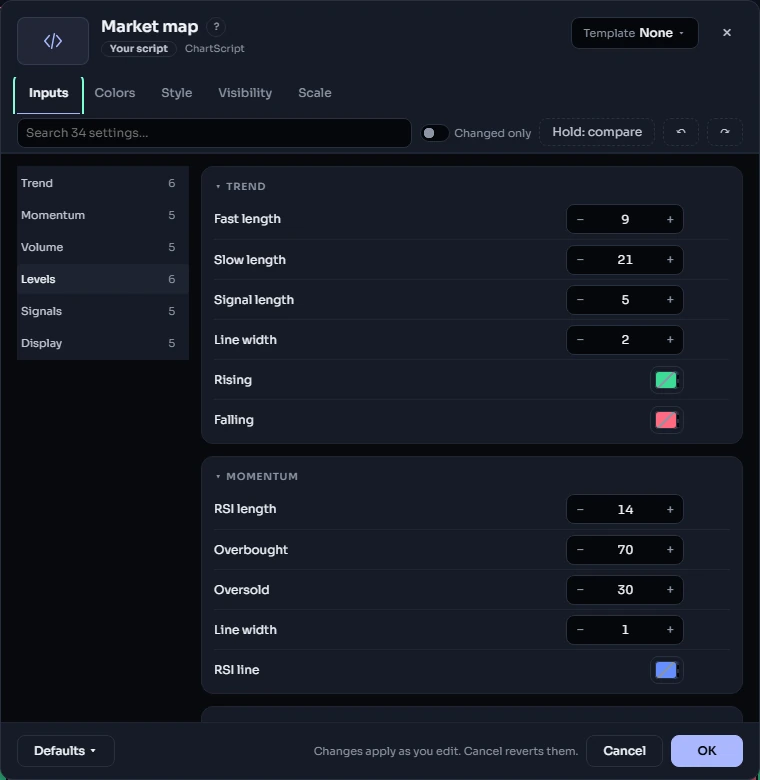Switch to the Visibility tab
The height and width of the screenshot is (780, 760).
click(x=245, y=93)
